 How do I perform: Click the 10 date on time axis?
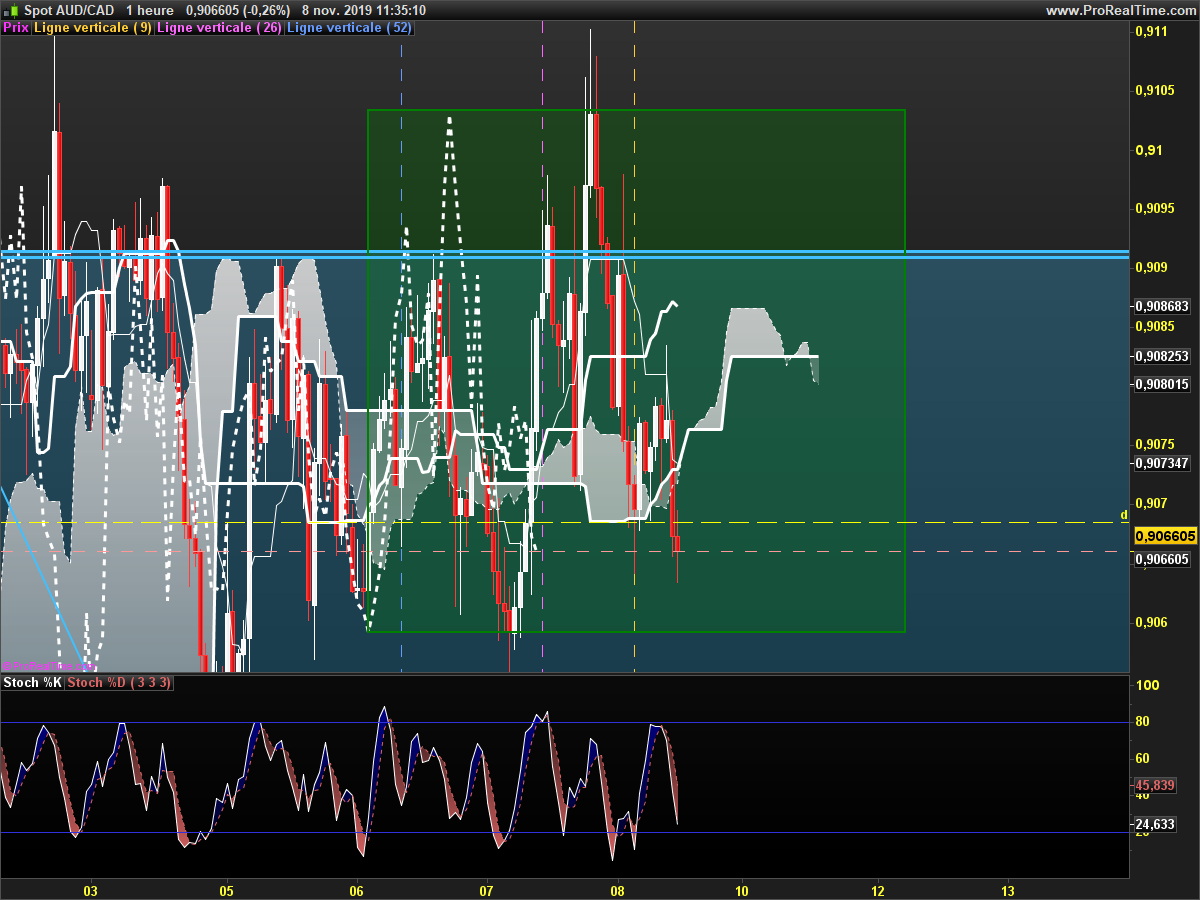(x=741, y=890)
